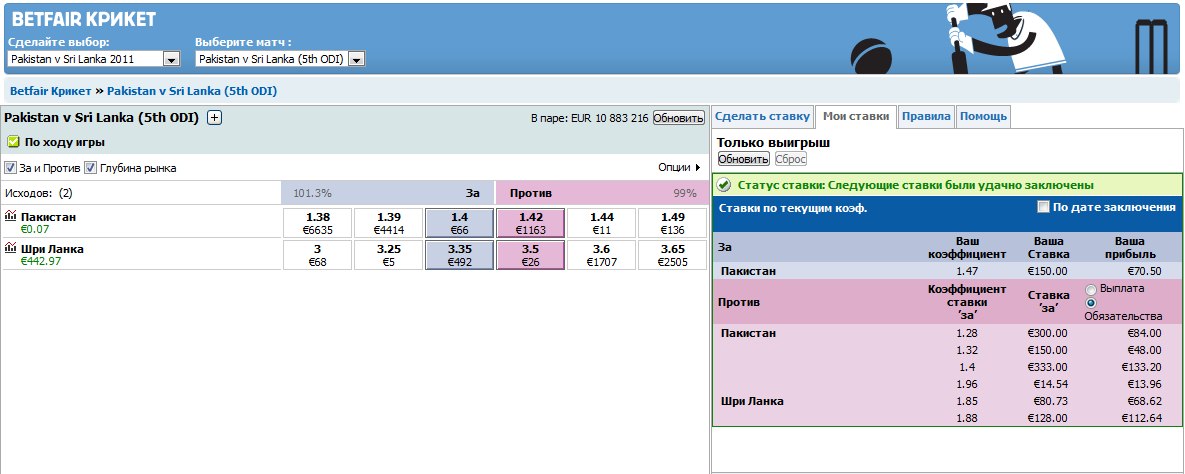Image resolution: width=1185 pixels, height=474 pixels.
Task: Click back bet odds 1.47 row
Action: (948, 271)
